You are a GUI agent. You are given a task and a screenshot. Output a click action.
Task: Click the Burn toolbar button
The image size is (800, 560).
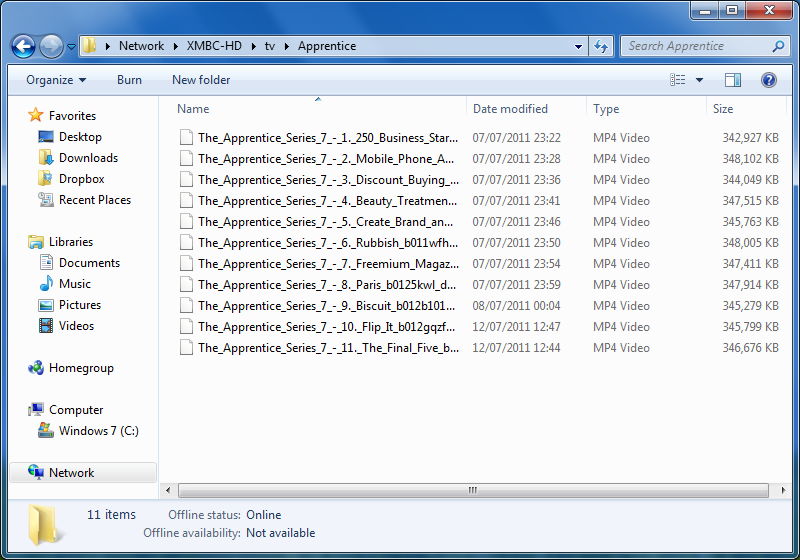coord(129,80)
